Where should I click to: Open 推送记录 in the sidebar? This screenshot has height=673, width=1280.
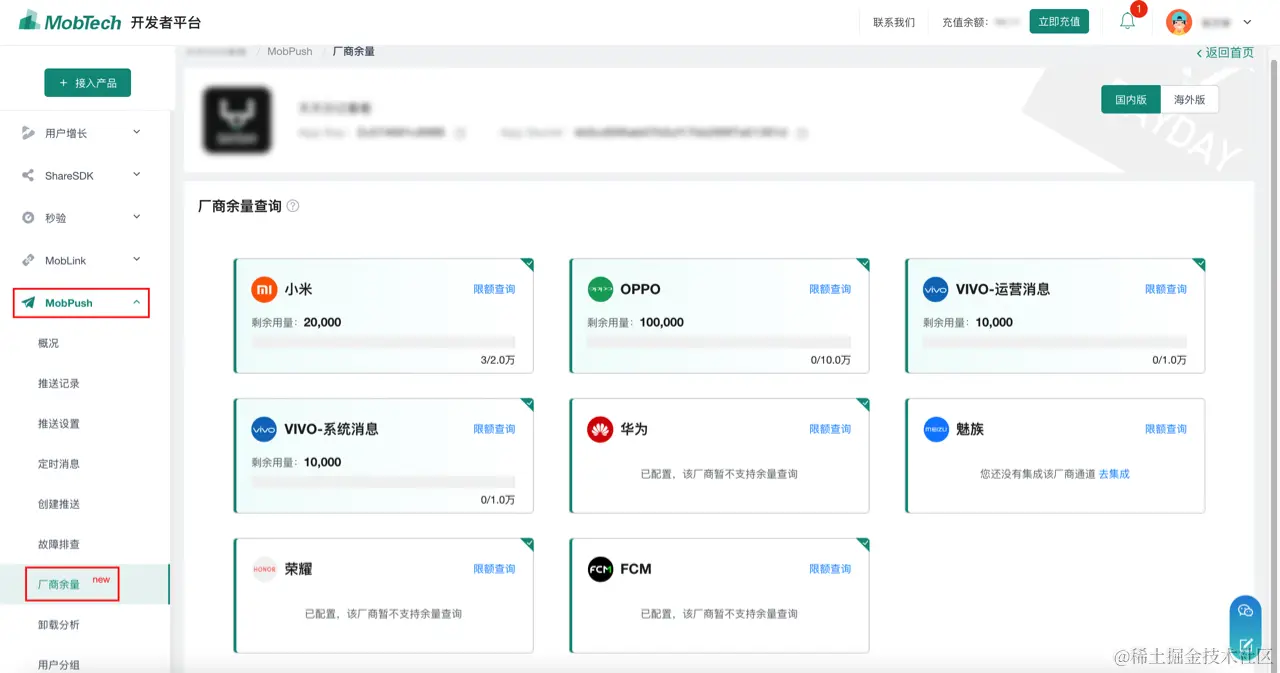[x=59, y=383]
